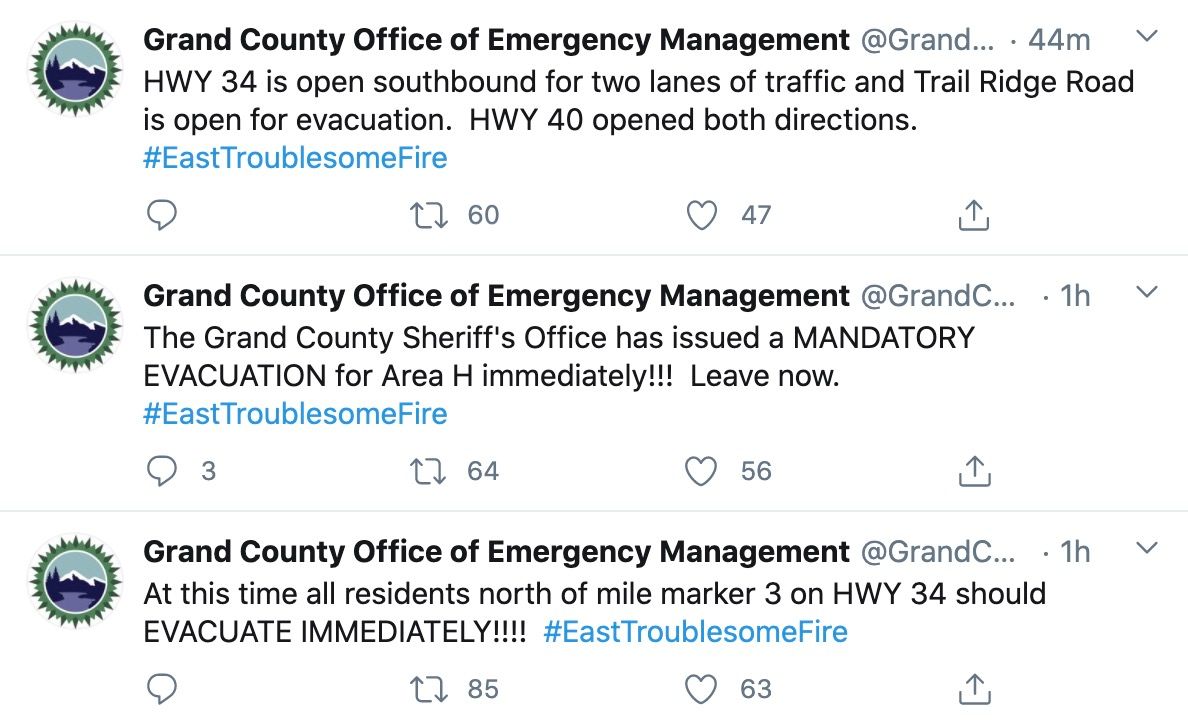
Task: Retweet the HWY 34 southbound tweet
Action: [x=429, y=215]
